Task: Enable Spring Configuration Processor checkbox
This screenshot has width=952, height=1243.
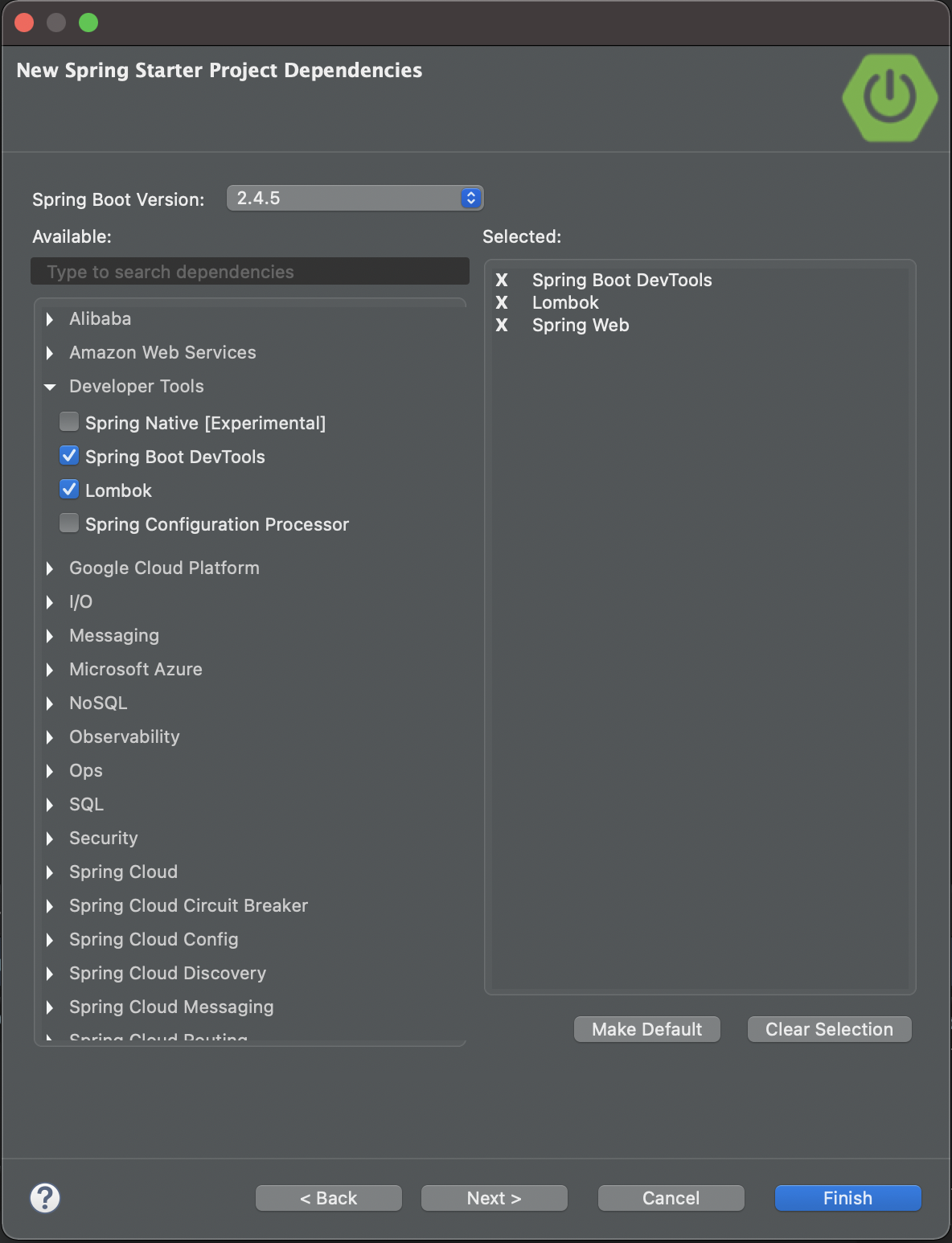Action: (70, 523)
